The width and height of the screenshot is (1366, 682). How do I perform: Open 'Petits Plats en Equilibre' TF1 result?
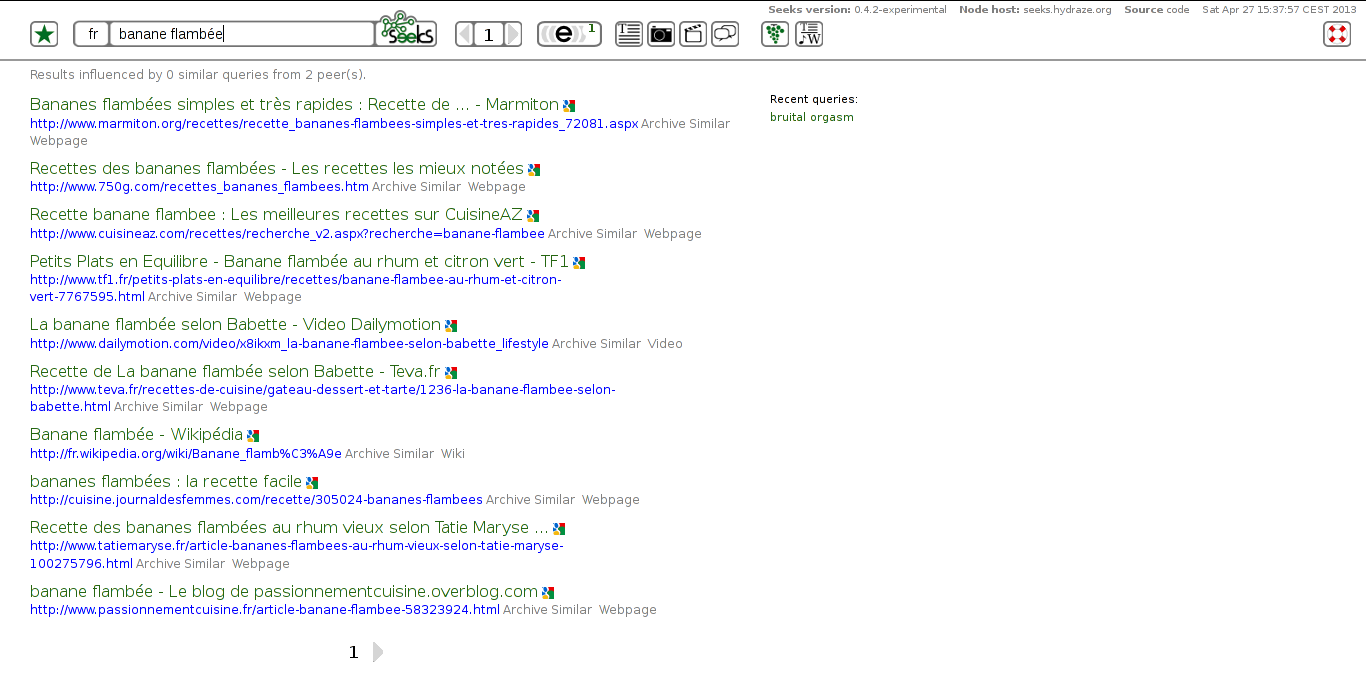(299, 261)
